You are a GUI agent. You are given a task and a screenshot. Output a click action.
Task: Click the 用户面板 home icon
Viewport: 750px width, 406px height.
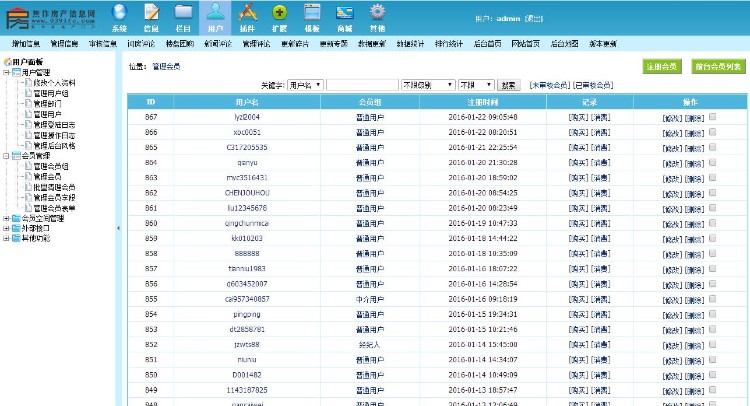point(7,62)
